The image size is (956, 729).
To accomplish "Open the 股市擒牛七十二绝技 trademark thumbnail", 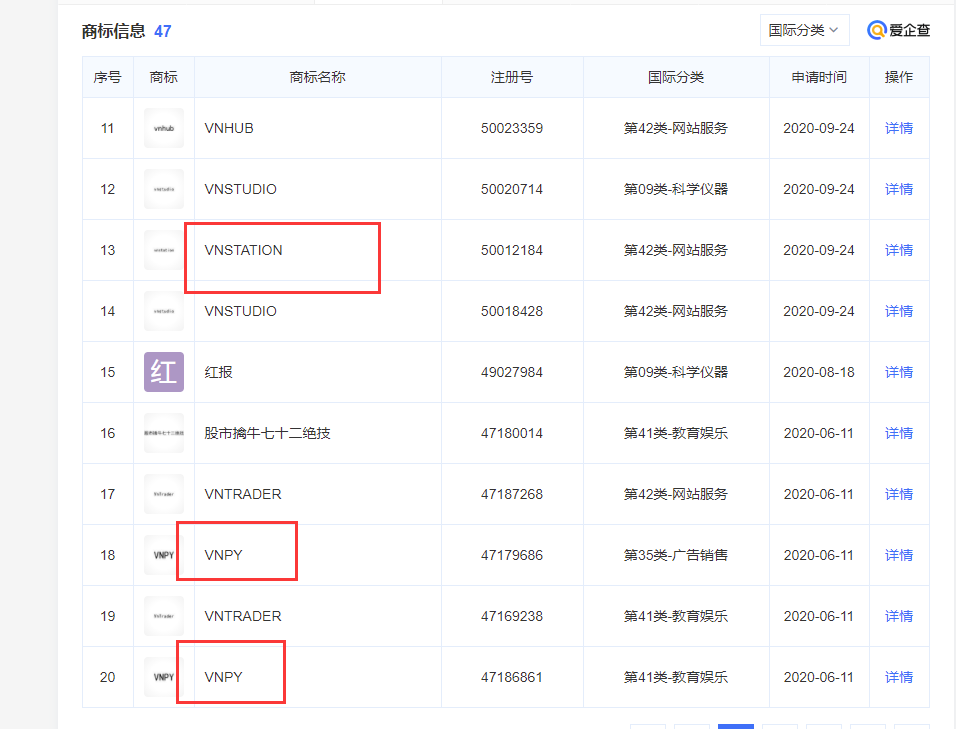I will [x=163, y=433].
